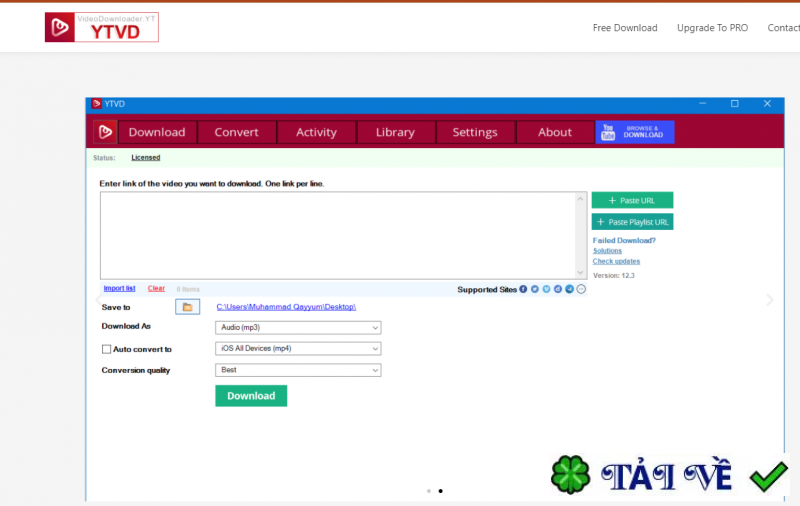Click the text area scrollbar up arrow
Viewport: 800px width, 506px height.
pos(581,199)
